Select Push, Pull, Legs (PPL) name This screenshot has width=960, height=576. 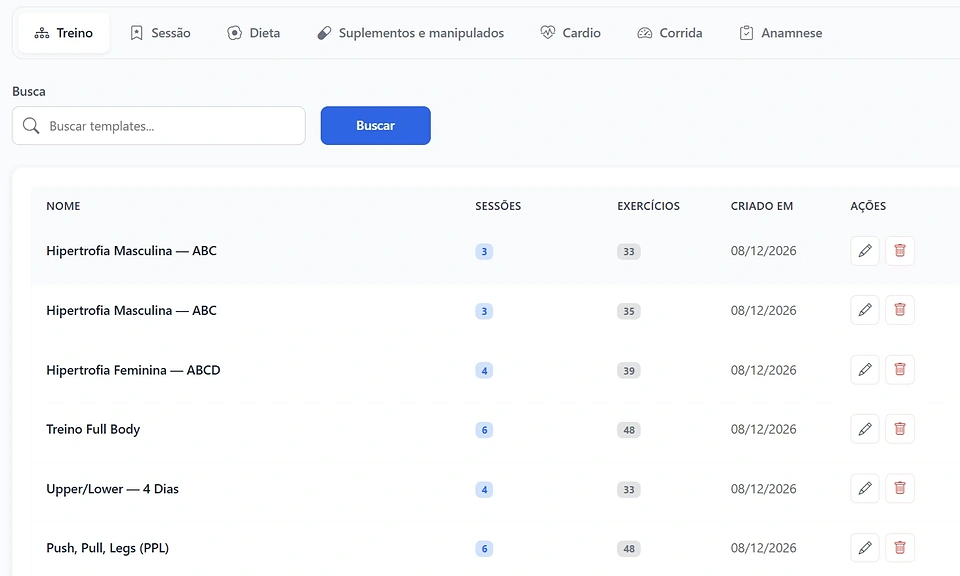107,548
